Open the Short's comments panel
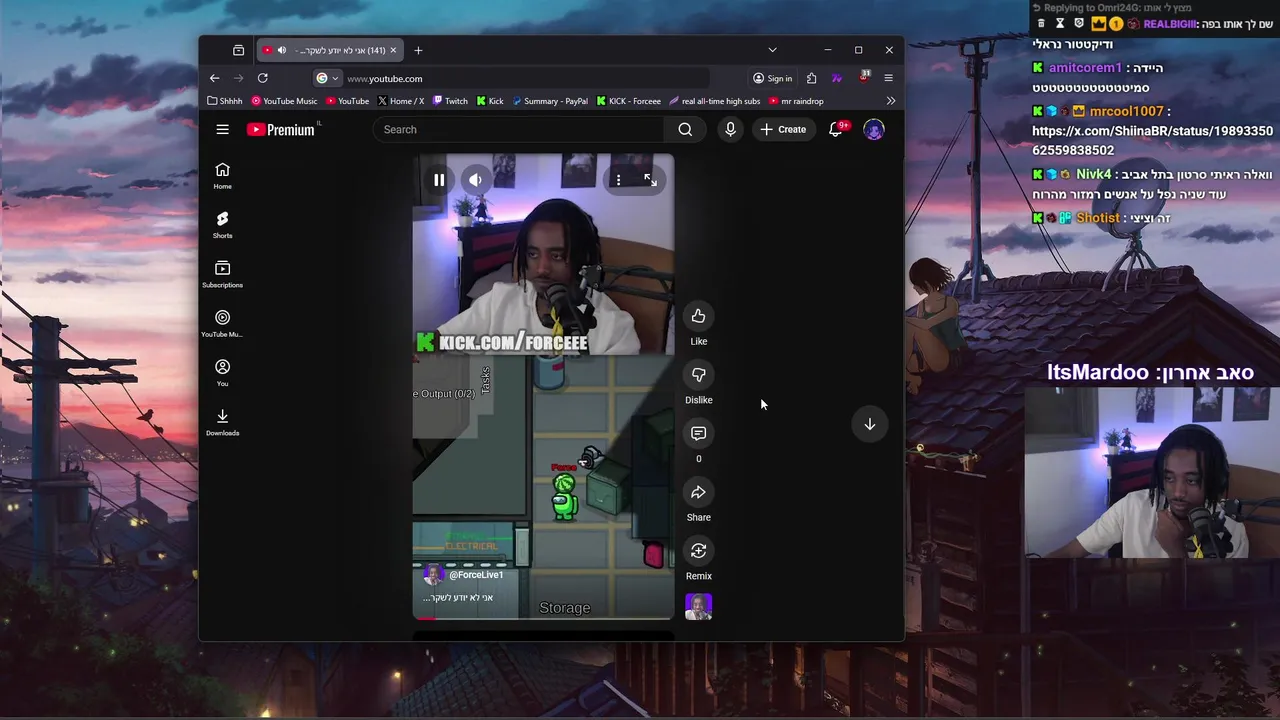 tap(698, 433)
